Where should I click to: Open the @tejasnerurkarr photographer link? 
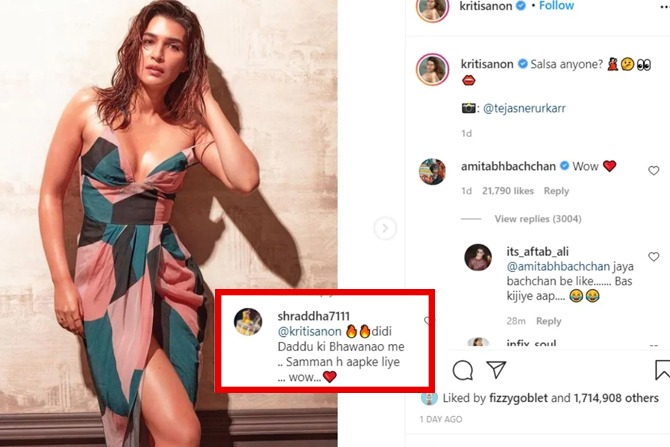pyautogui.click(x=524, y=109)
